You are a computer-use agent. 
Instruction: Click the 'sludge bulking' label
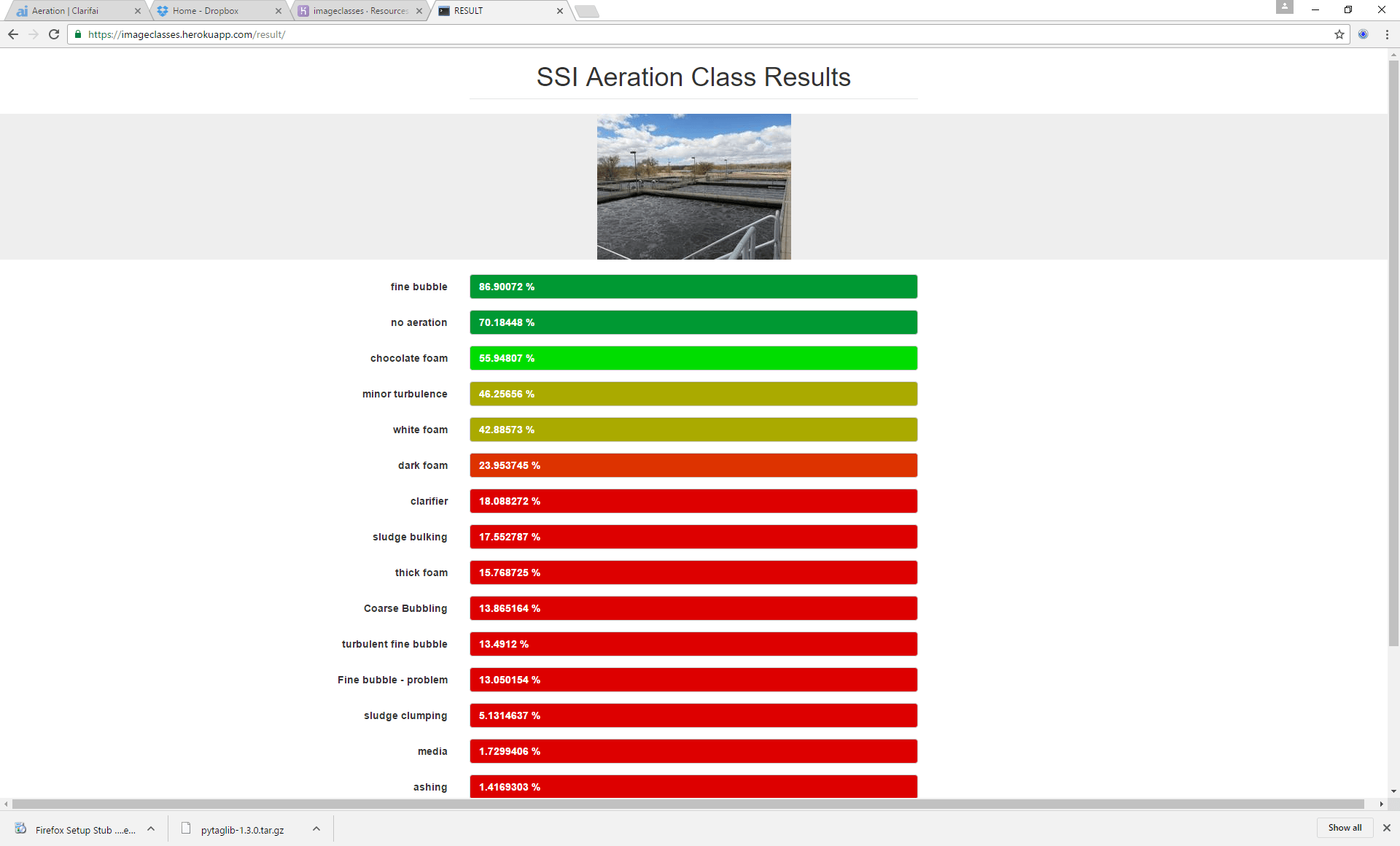coord(410,537)
